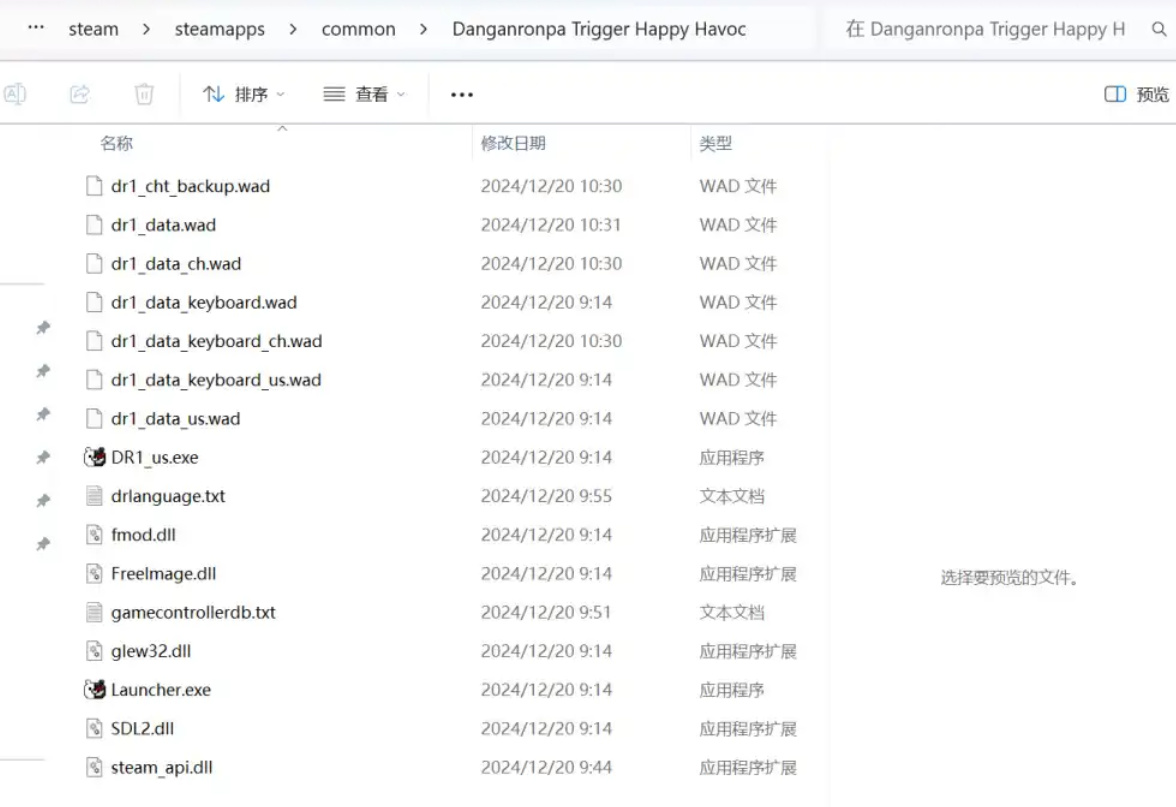Open the 查看 view dropdown
1176x807 pixels.
pos(364,94)
